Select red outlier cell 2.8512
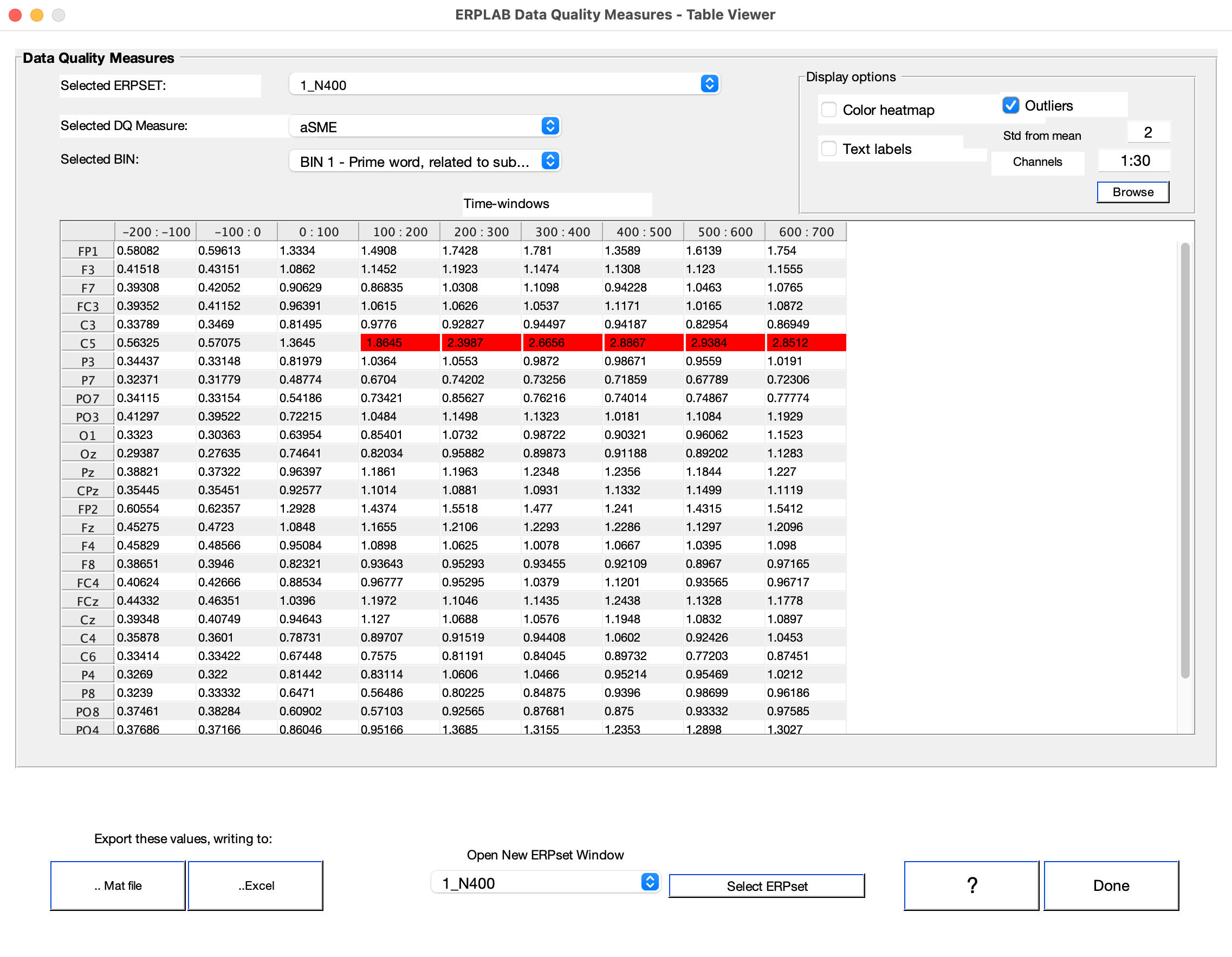Screen dimensions: 1232x957 click(806, 342)
